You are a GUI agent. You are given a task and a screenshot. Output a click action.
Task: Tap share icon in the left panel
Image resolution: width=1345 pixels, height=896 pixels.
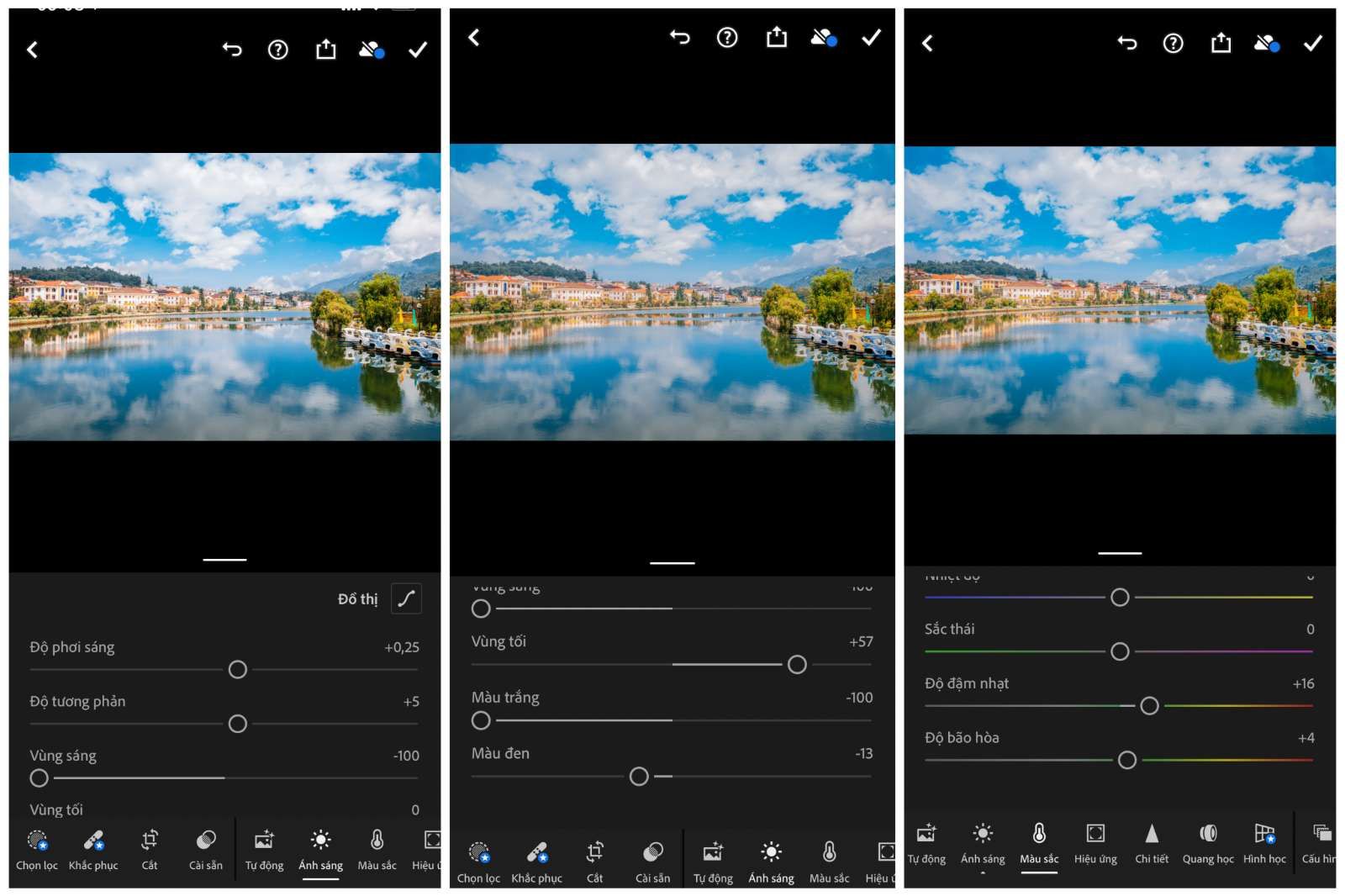click(325, 50)
